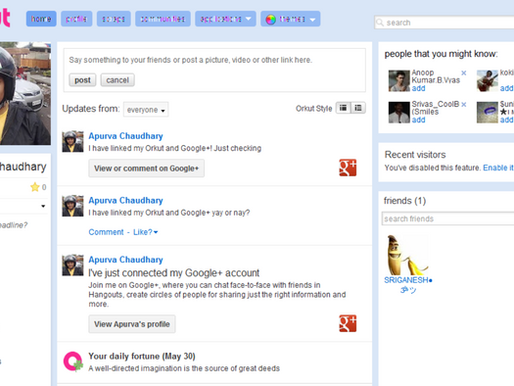Click the daily fortune Orkut clover icon
The width and height of the screenshot is (514, 386).
(x=73, y=361)
